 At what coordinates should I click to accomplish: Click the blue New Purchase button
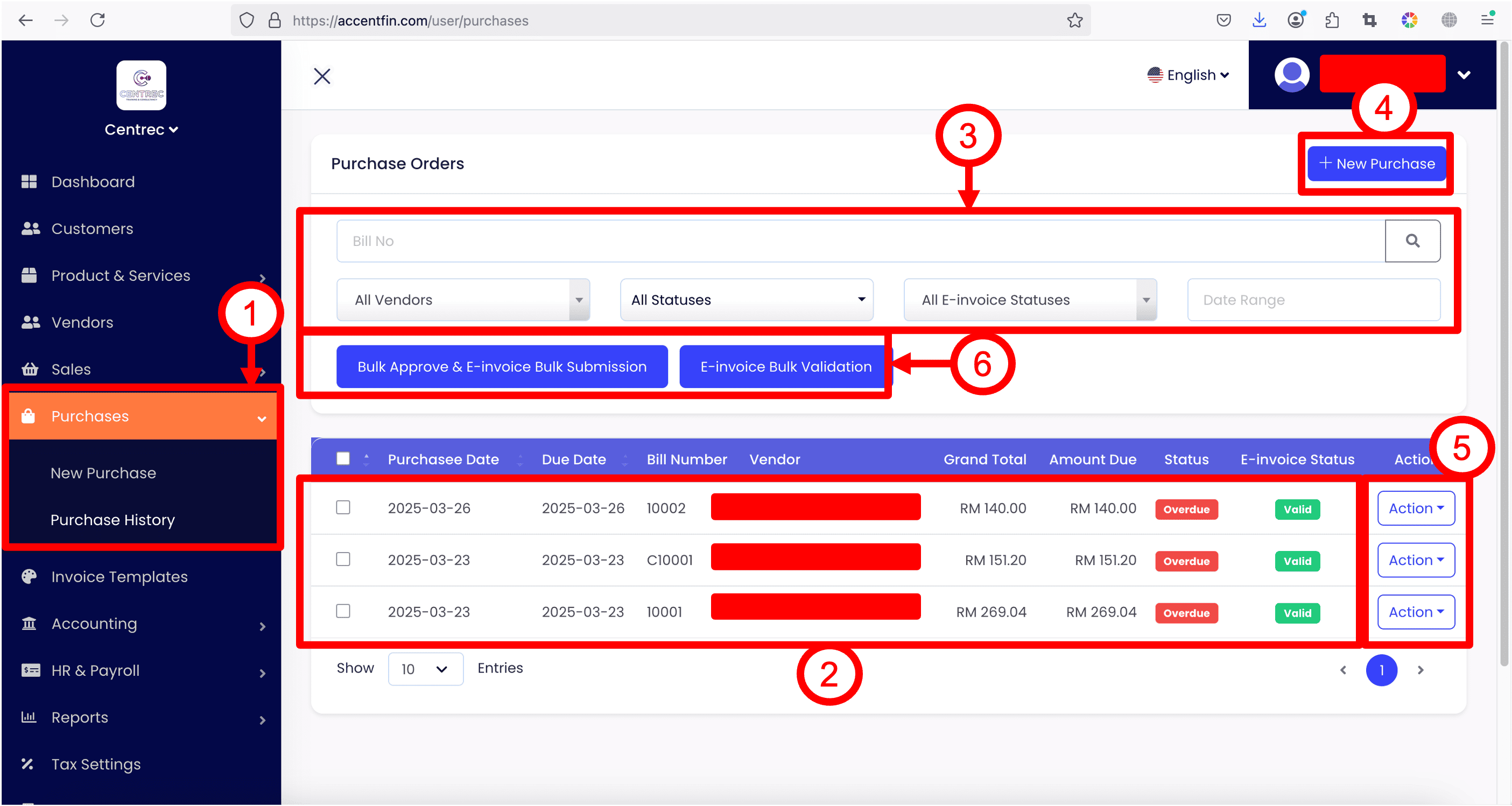[1376, 164]
